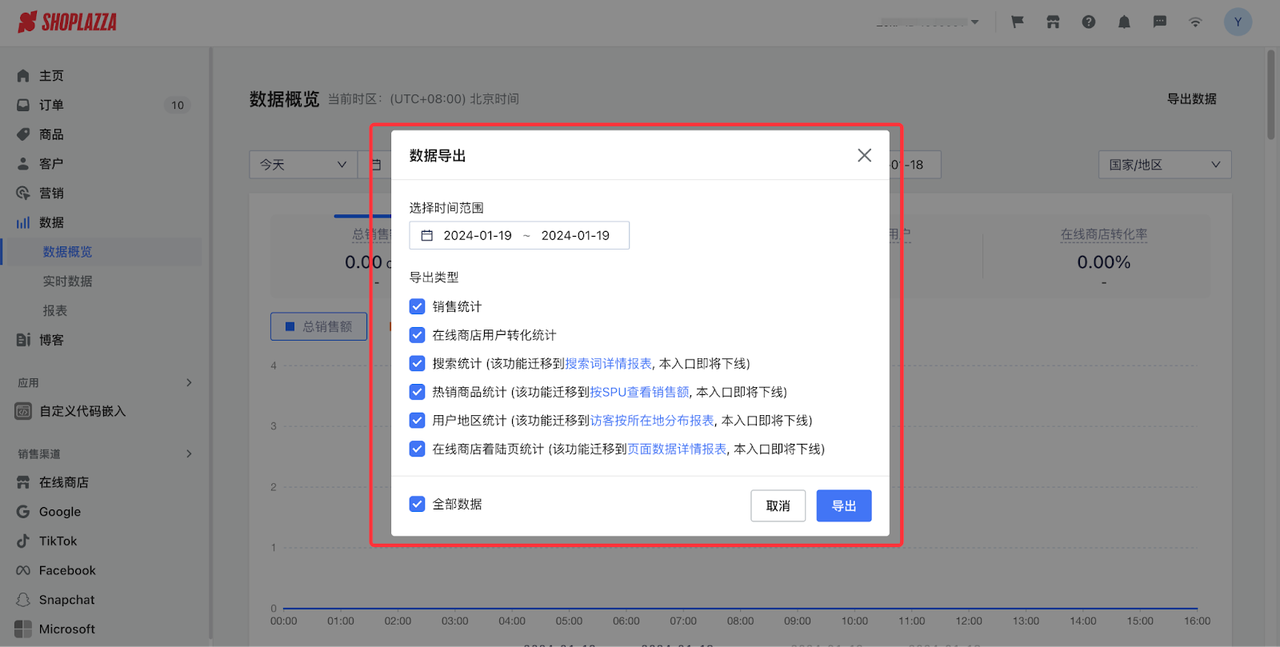Image resolution: width=1280 pixels, height=647 pixels.
Task: Open the notifications bell in top bar
Action: coord(1124,21)
